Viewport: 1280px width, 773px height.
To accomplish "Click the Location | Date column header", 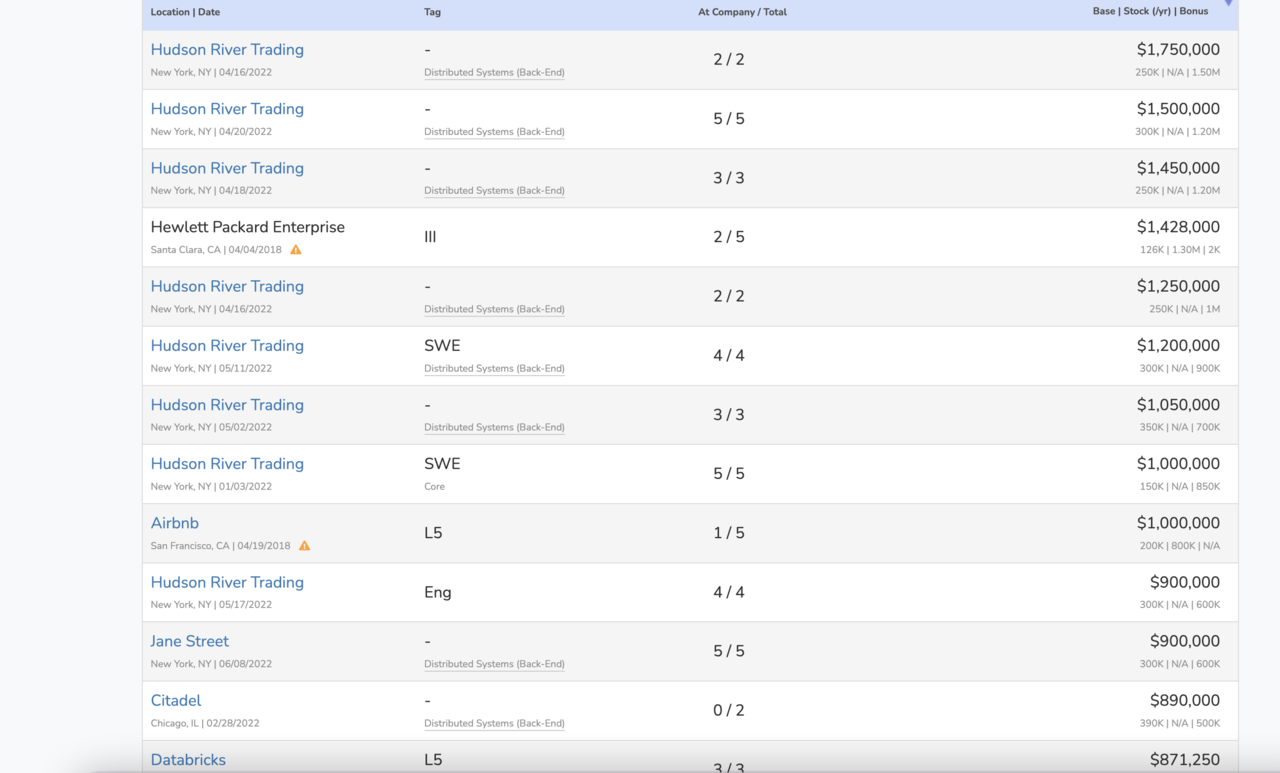I will (x=185, y=12).
